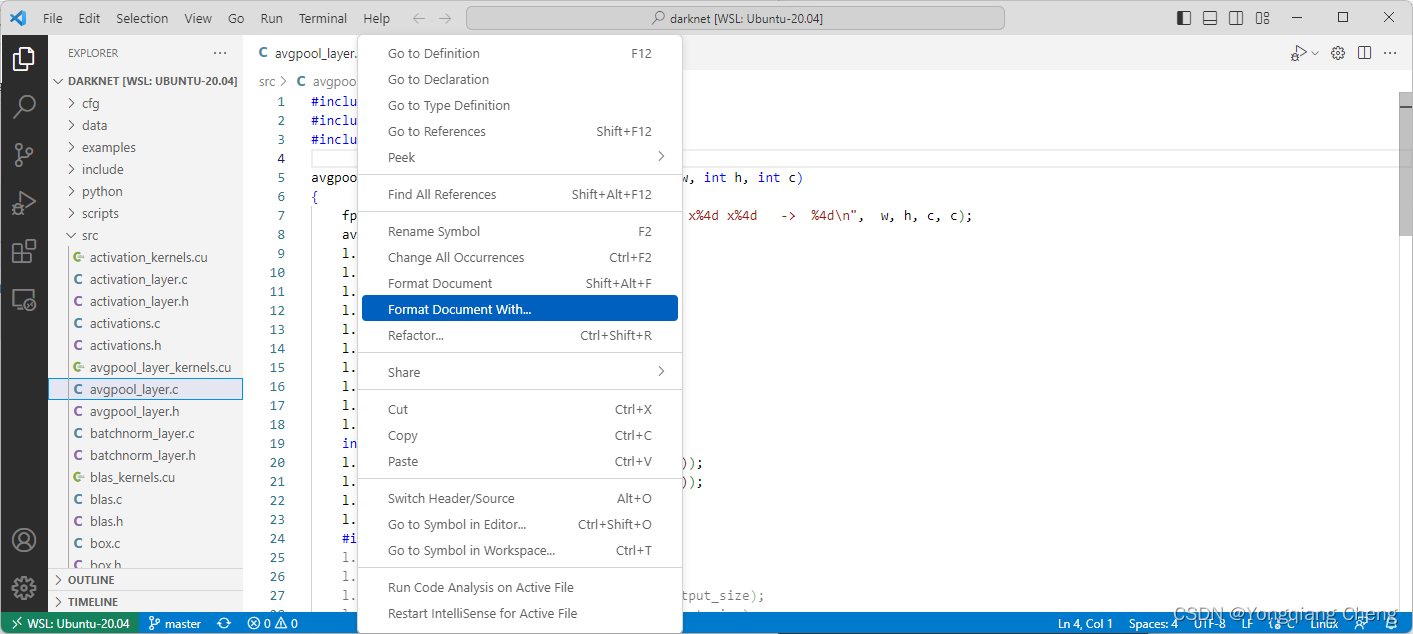Click the WSL: Ubuntu-20.04 remote indicator
Image resolution: width=1413 pixels, height=634 pixels.
pos(69,623)
